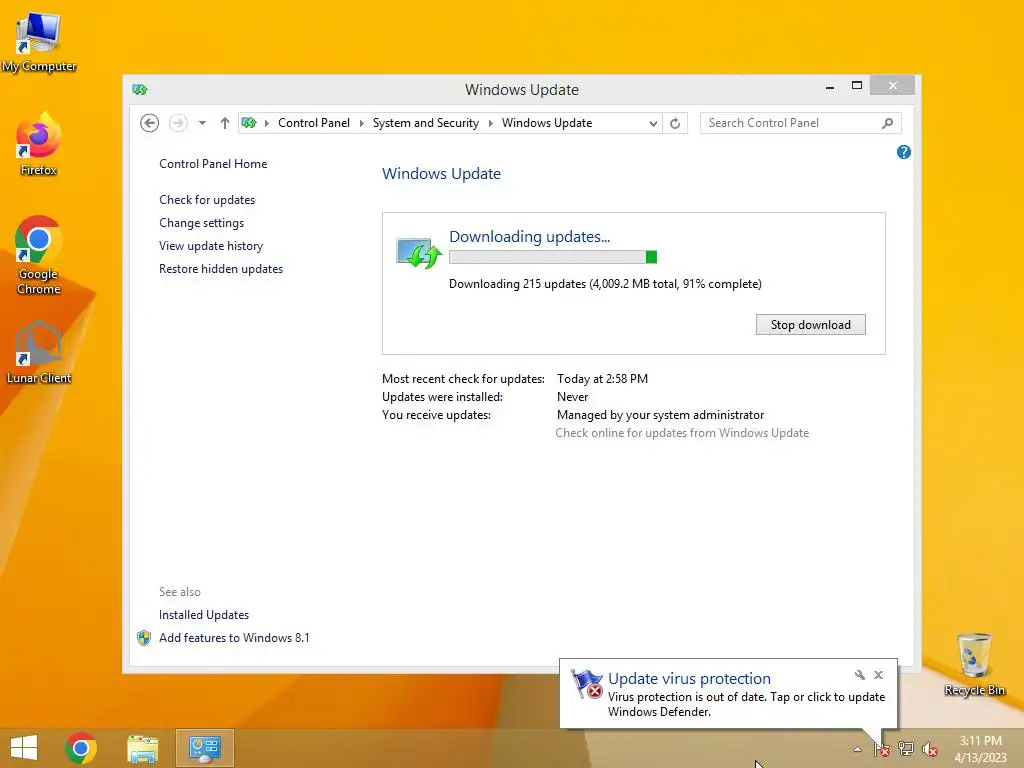Dismiss the virus protection notification
Image resolution: width=1024 pixels, height=768 pixels.
pyautogui.click(x=878, y=675)
